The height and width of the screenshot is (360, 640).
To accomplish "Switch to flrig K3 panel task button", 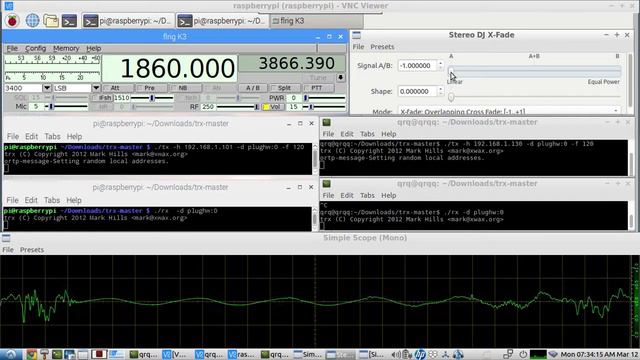I will click(x=316, y=21).
